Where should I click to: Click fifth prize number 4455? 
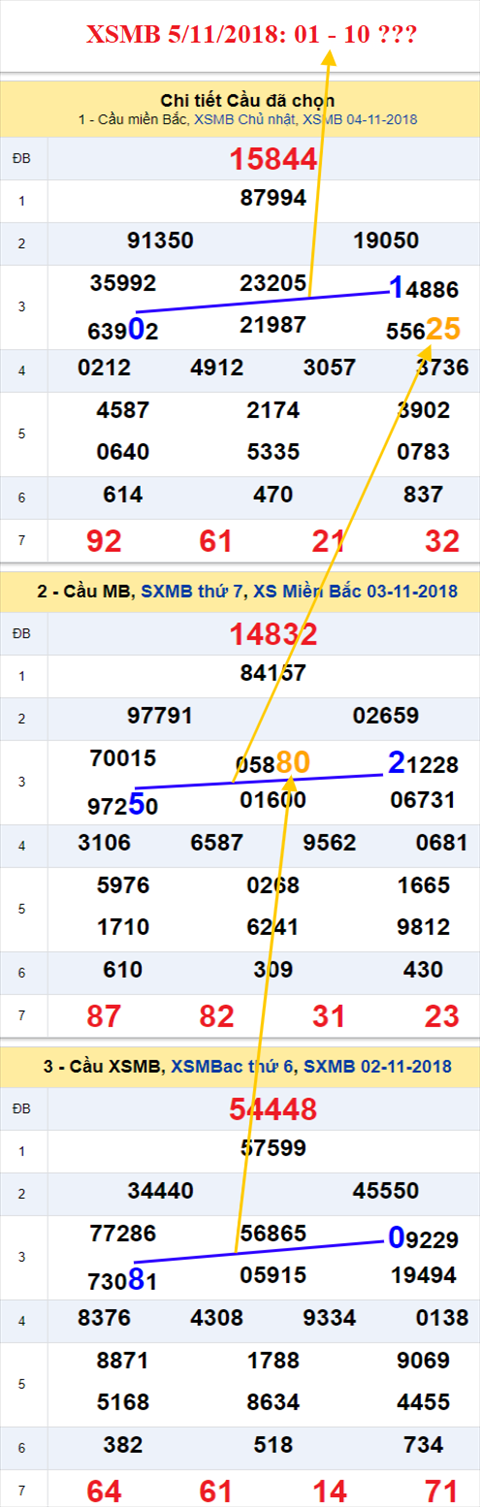point(423,1402)
